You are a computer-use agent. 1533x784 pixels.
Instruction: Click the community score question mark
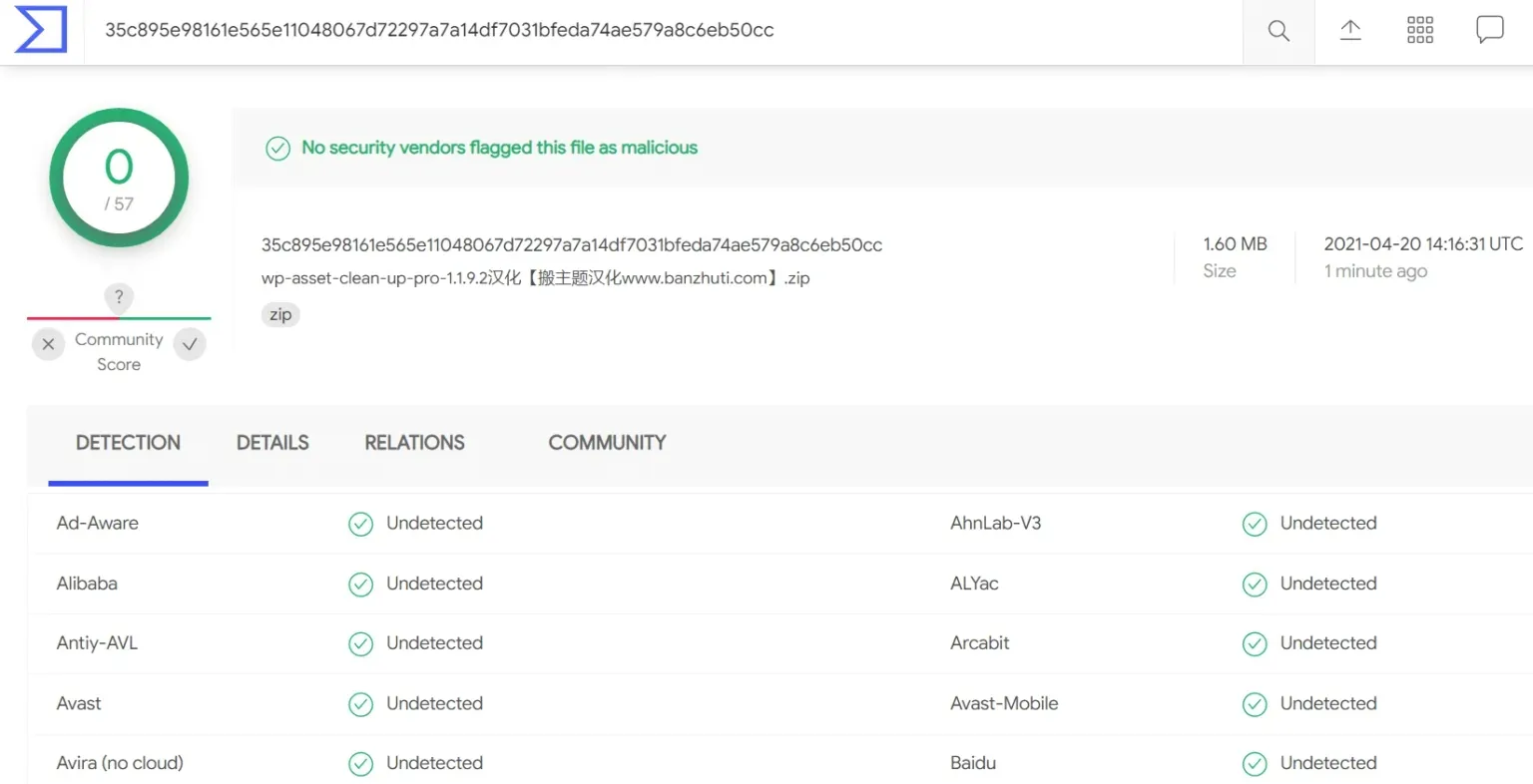coord(119,297)
